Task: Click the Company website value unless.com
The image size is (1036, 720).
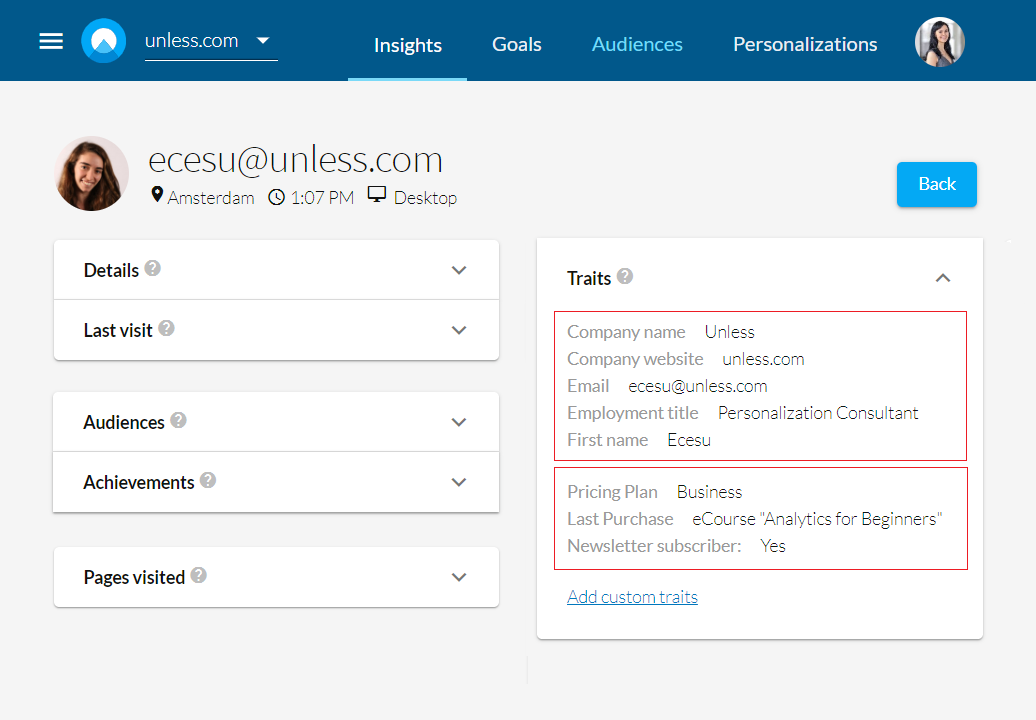Action: click(x=763, y=359)
